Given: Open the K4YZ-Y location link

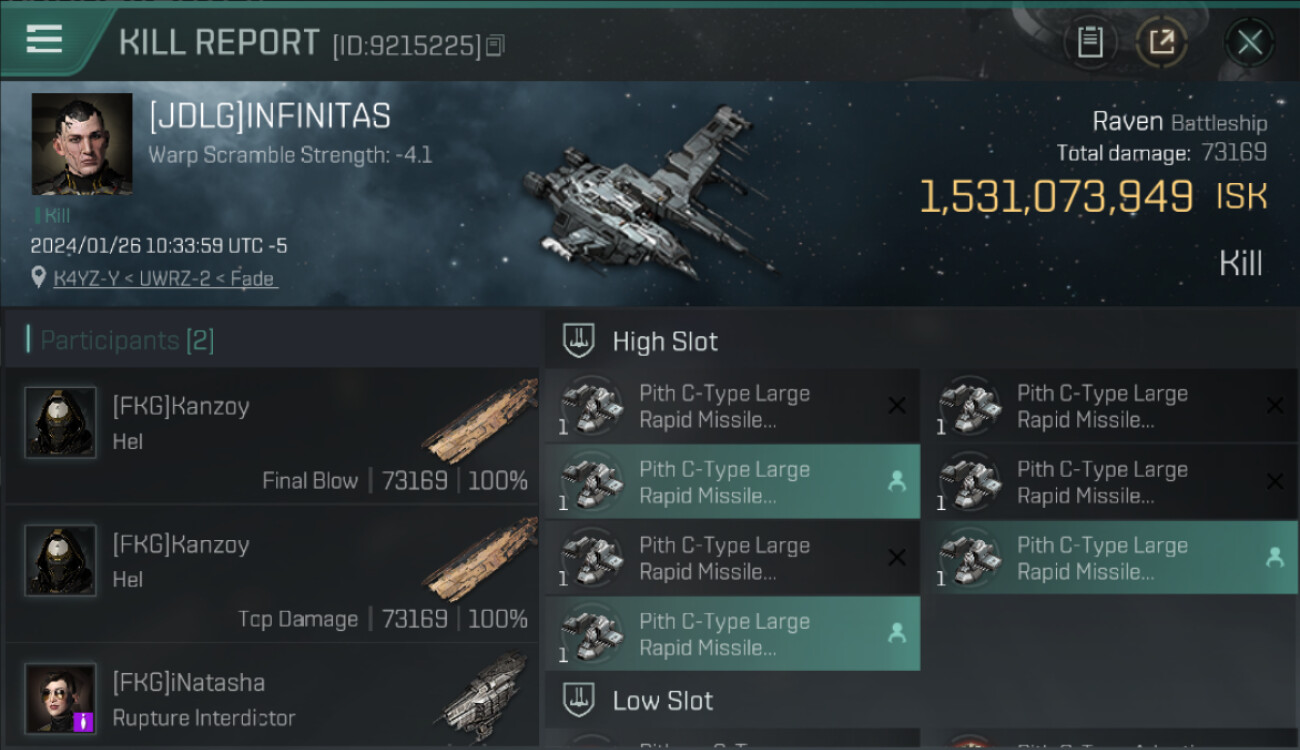Looking at the screenshot, I should point(164,279).
